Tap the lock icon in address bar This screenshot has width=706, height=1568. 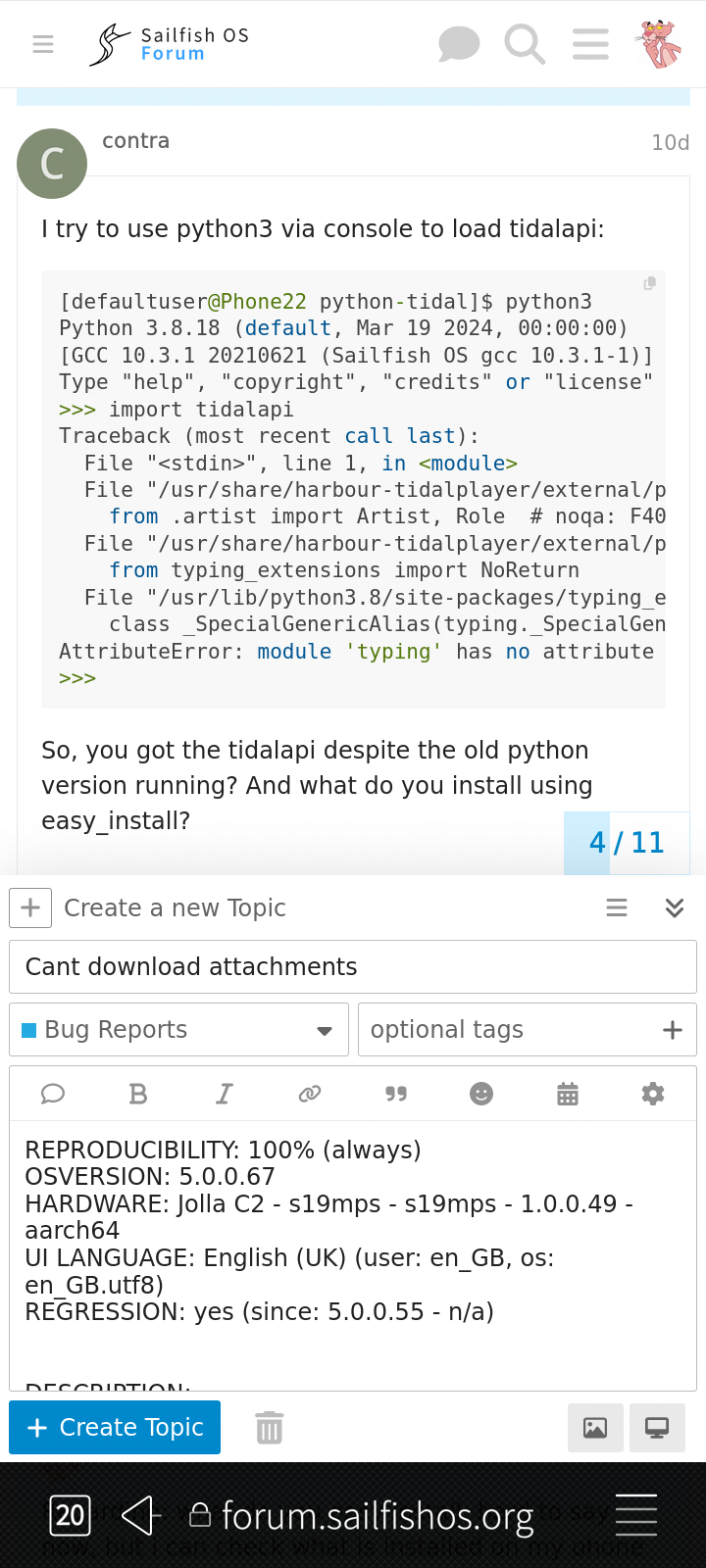tap(200, 1515)
